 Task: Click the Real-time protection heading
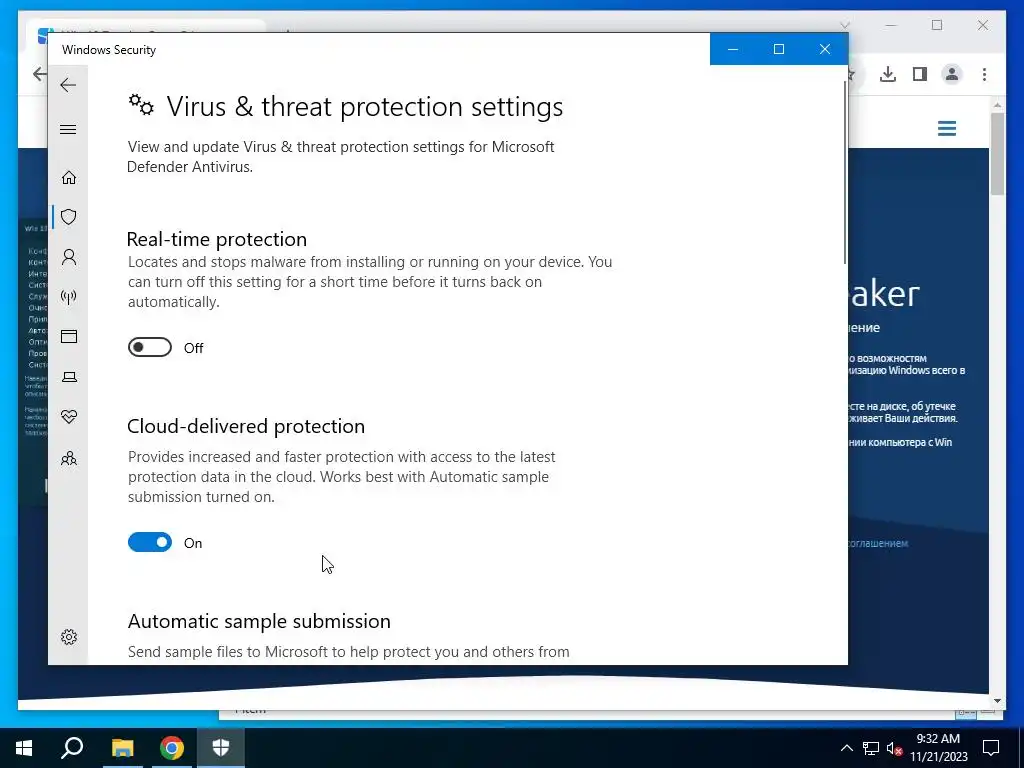216,239
